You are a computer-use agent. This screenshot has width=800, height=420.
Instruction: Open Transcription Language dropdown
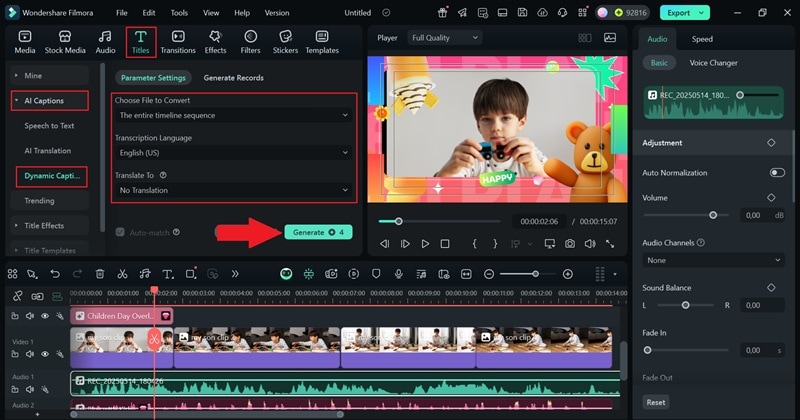(x=233, y=153)
